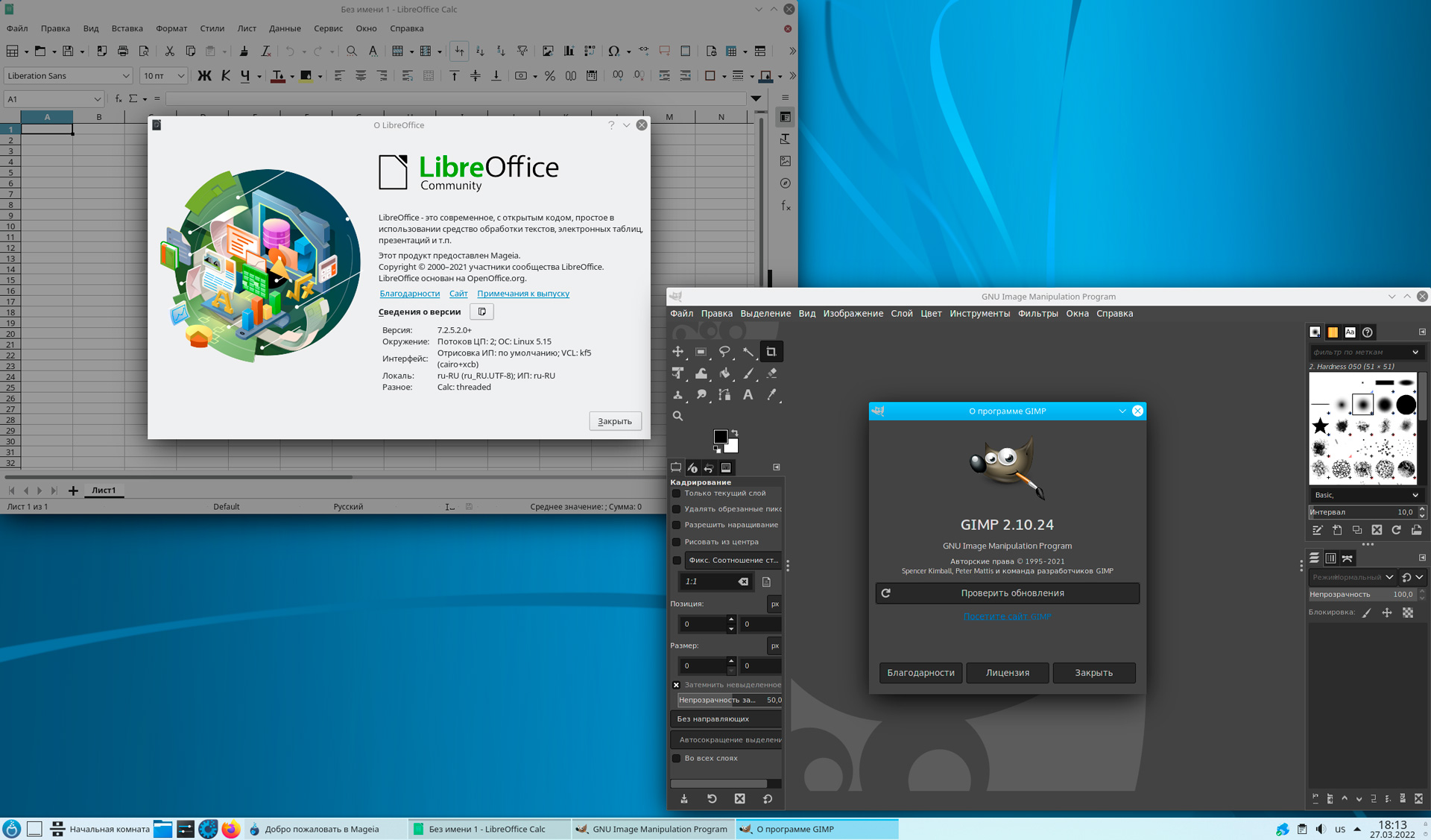Select the Text tool in GIMP
Viewport: 1431px width, 840px height.
pyautogui.click(x=748, y=395)
